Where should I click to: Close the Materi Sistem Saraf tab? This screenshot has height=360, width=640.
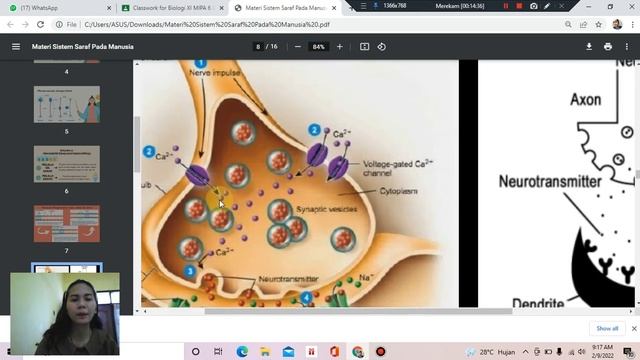(334, 8)
